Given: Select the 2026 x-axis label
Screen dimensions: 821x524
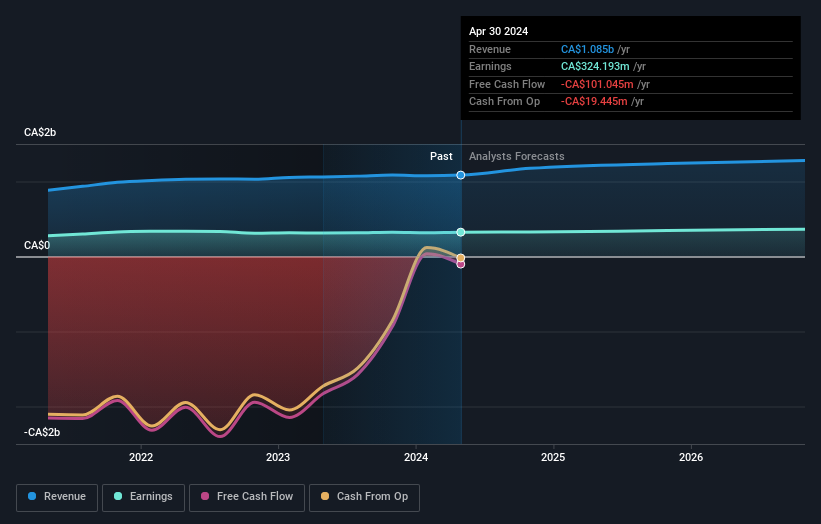Looking at the screenshot, I should point(691,458).
